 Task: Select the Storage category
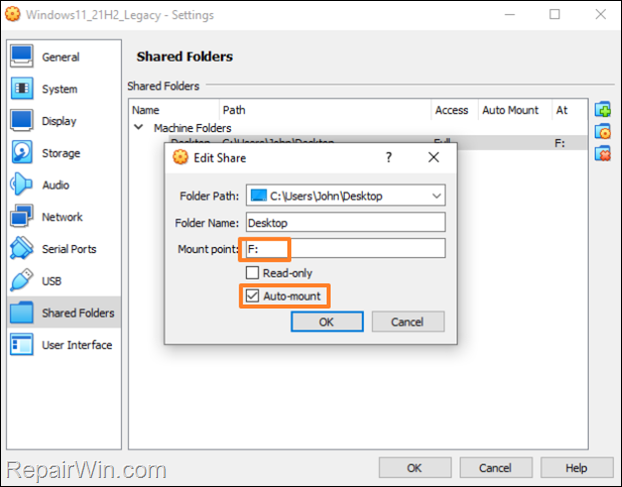(x=61, y=153)
